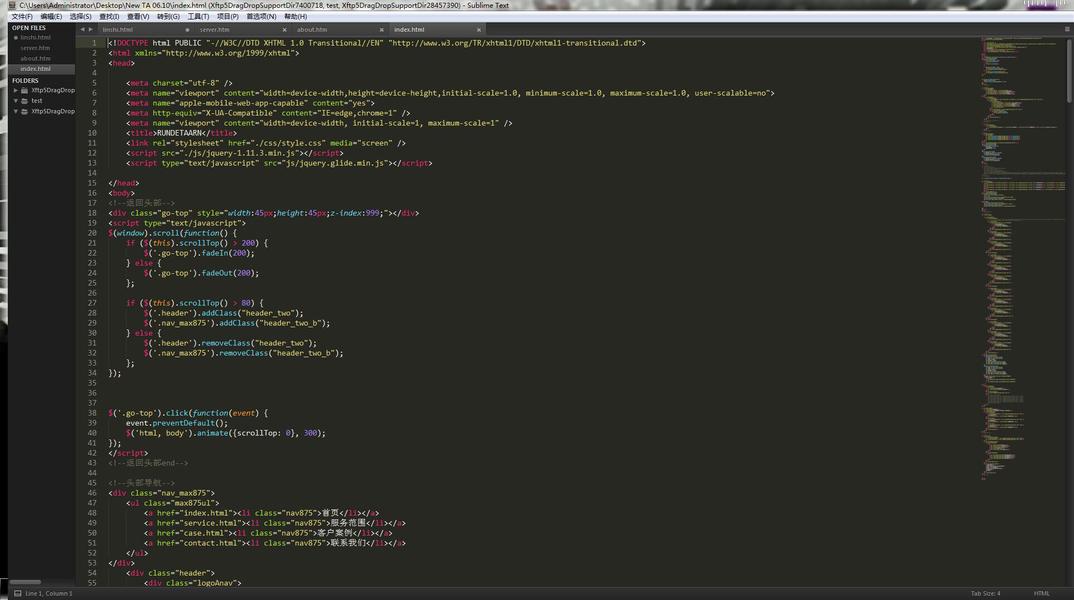Click "contact.html" href on line 51
This screenshot has height=600, width=1074.
[x=210, y=543]
